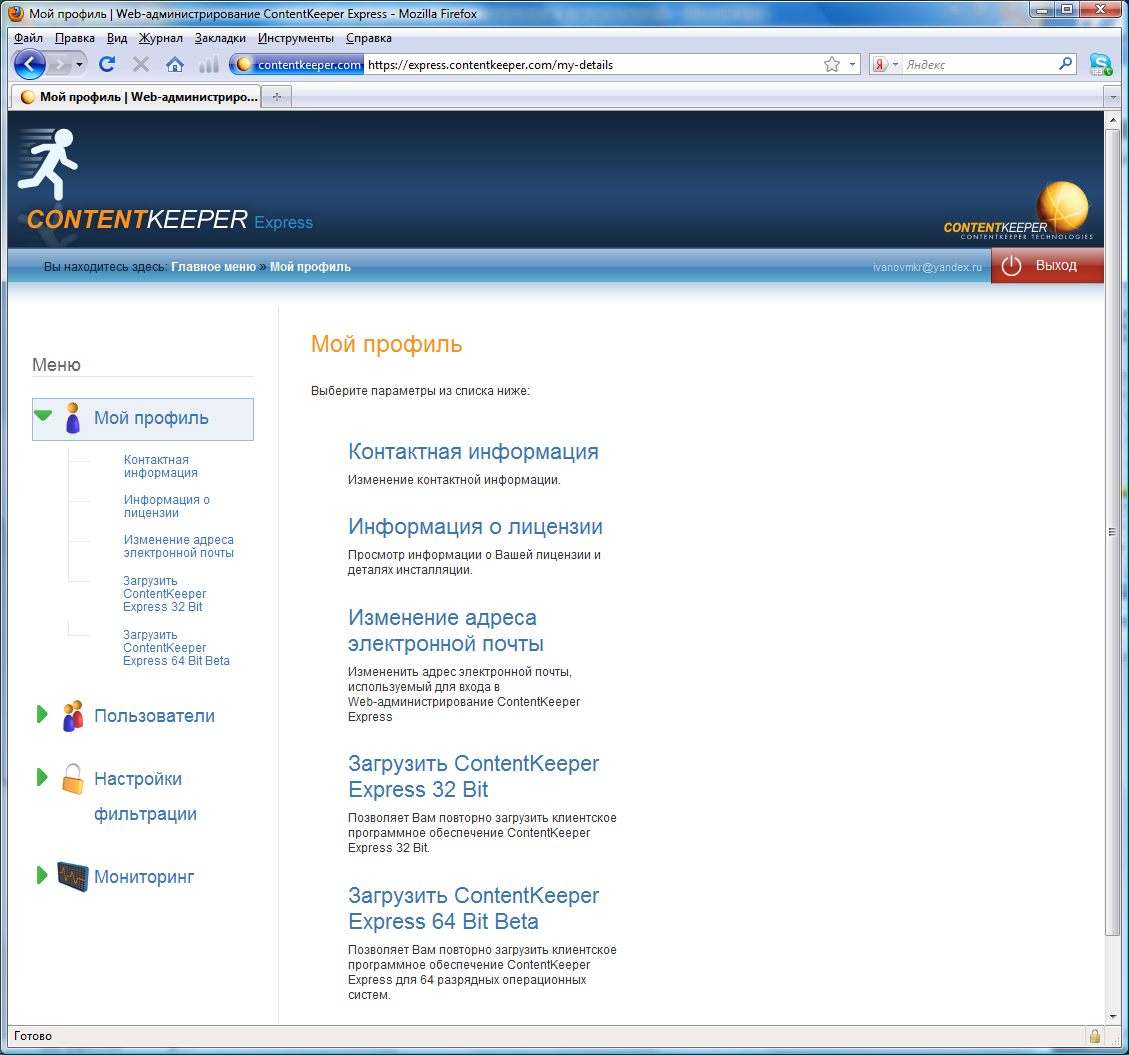The image size is (1129, 1055).
Task: Click the Stop loading X icon
Action: coord(140,65)
